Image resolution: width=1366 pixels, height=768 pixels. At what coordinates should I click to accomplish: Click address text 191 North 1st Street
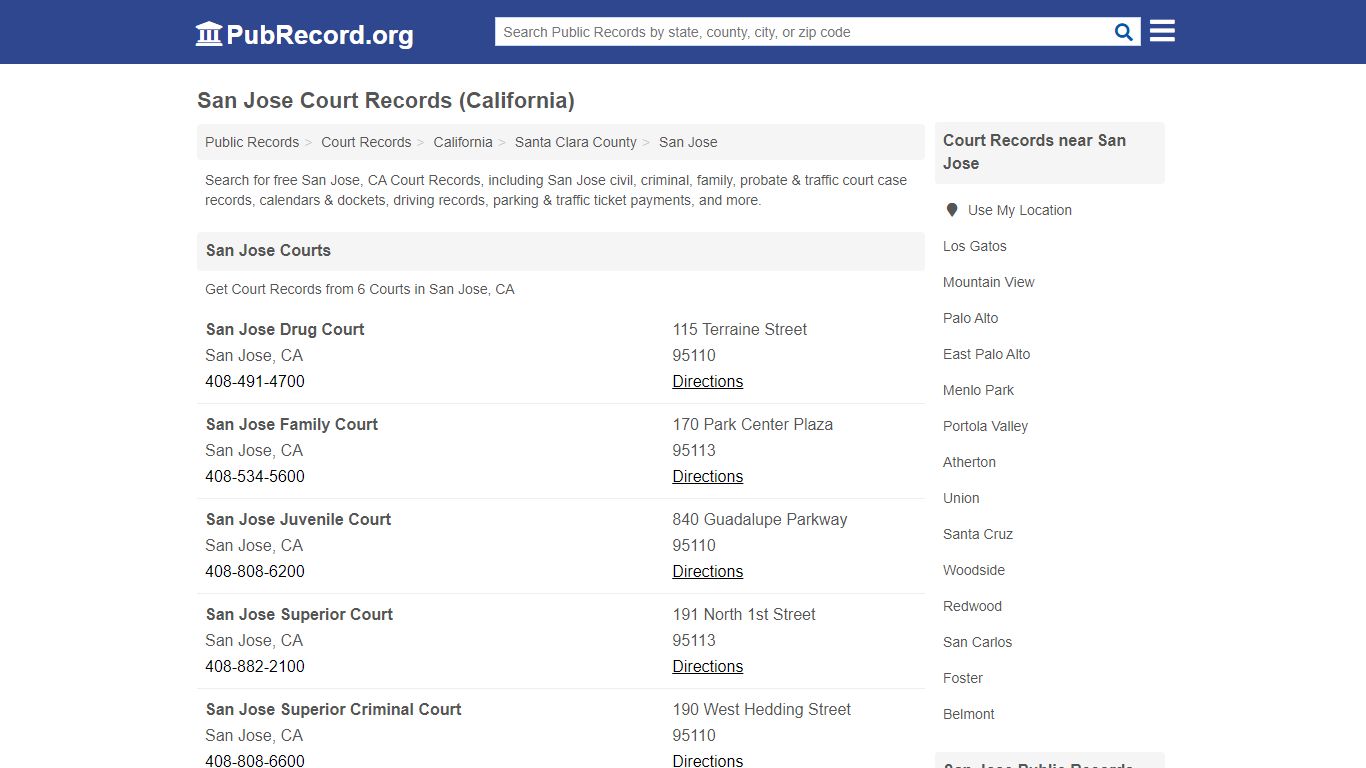(x=744, y=614)
